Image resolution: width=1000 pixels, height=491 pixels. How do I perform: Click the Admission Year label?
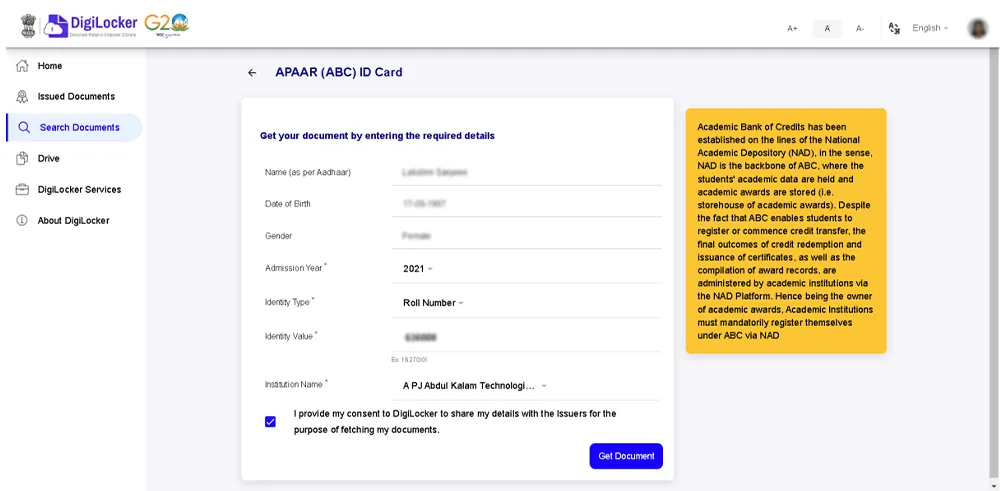(x=295, y=268)
